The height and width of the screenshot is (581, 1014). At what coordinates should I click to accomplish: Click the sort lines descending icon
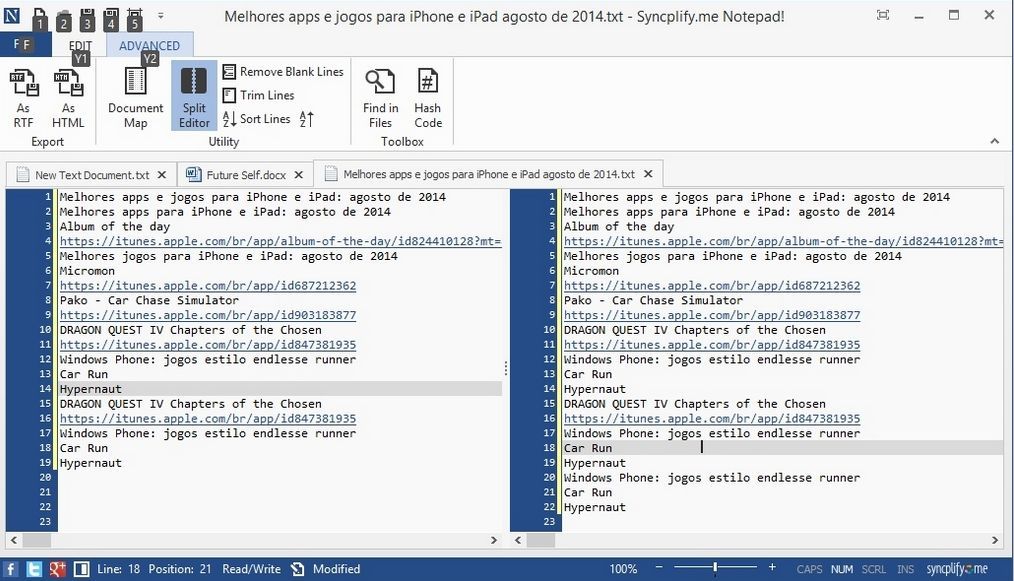[x=307, y=118]
